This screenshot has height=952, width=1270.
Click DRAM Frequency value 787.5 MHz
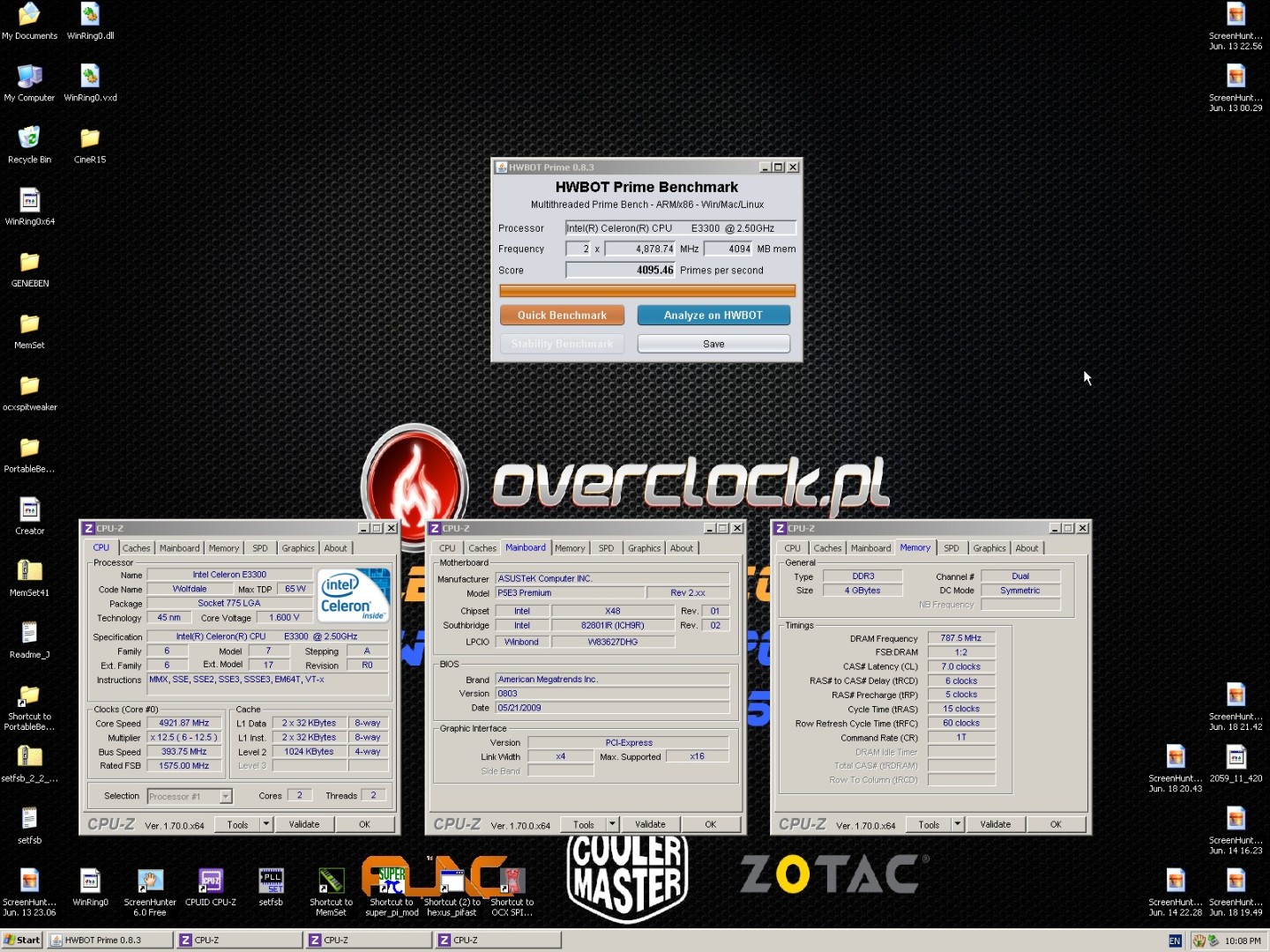(x=960, y=638)
